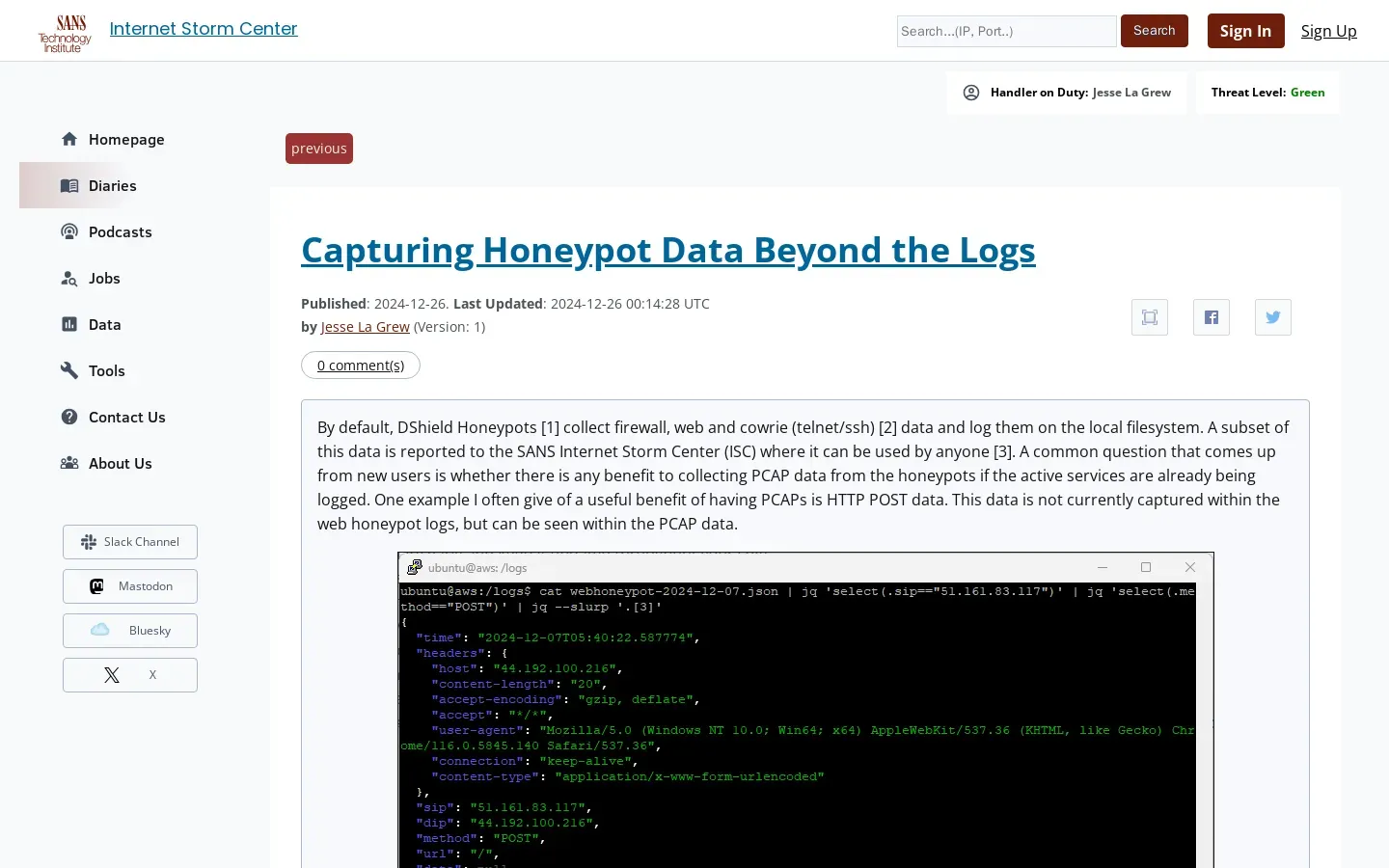Screen dimensions: 1389x868
Task: Click the terminal screenshot's close icon
Action: coord(1190,567)
